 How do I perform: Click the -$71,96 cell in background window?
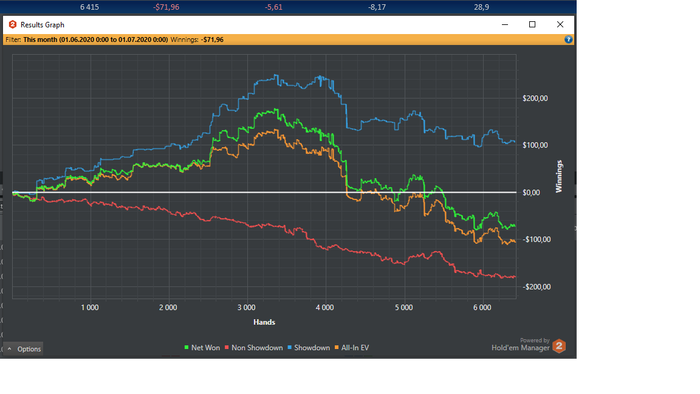(x=166, y=7)
